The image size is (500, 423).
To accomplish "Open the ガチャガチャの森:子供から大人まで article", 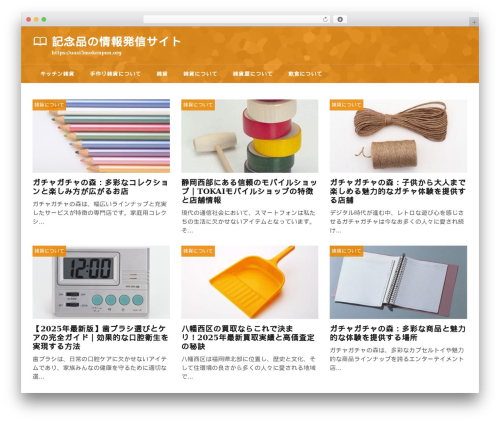I will point(398,191).
